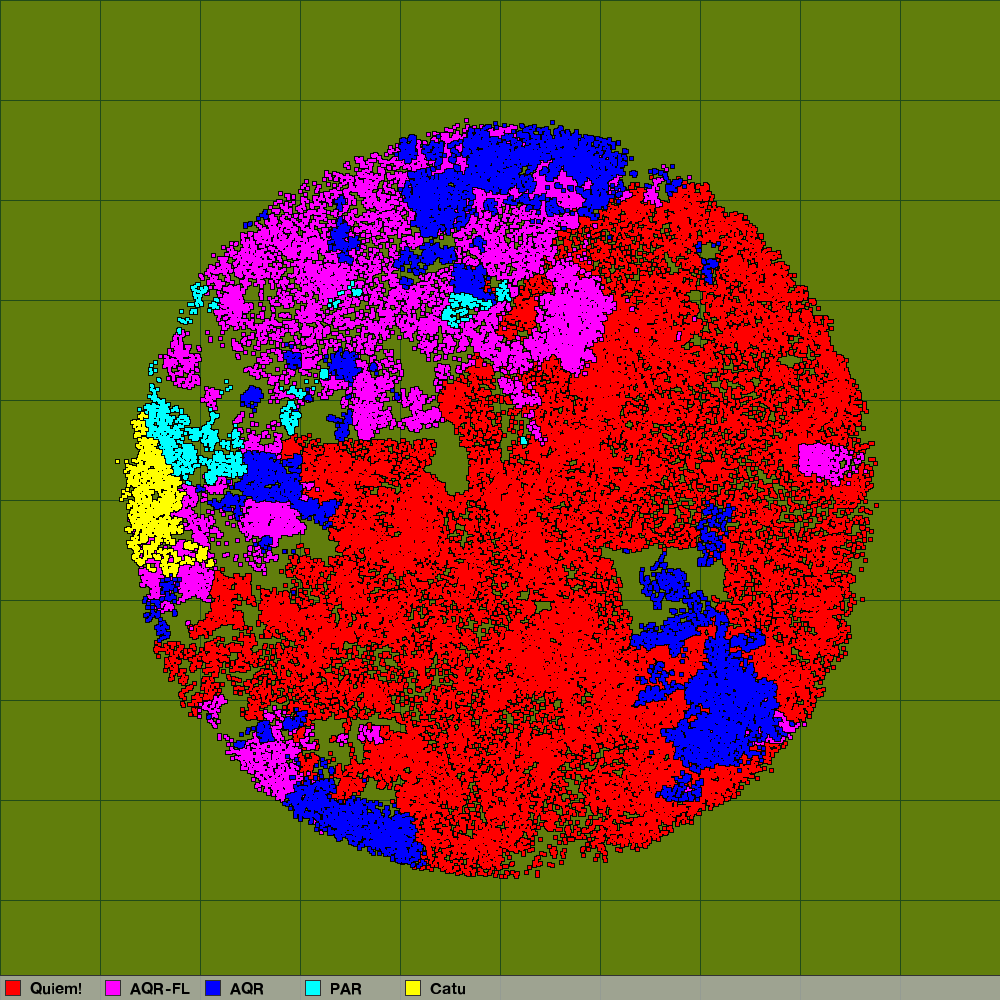This screenshot has width=1000, height=1000.
Task: Click the red Quiem! legend swatch
Action: pos(13,988)
